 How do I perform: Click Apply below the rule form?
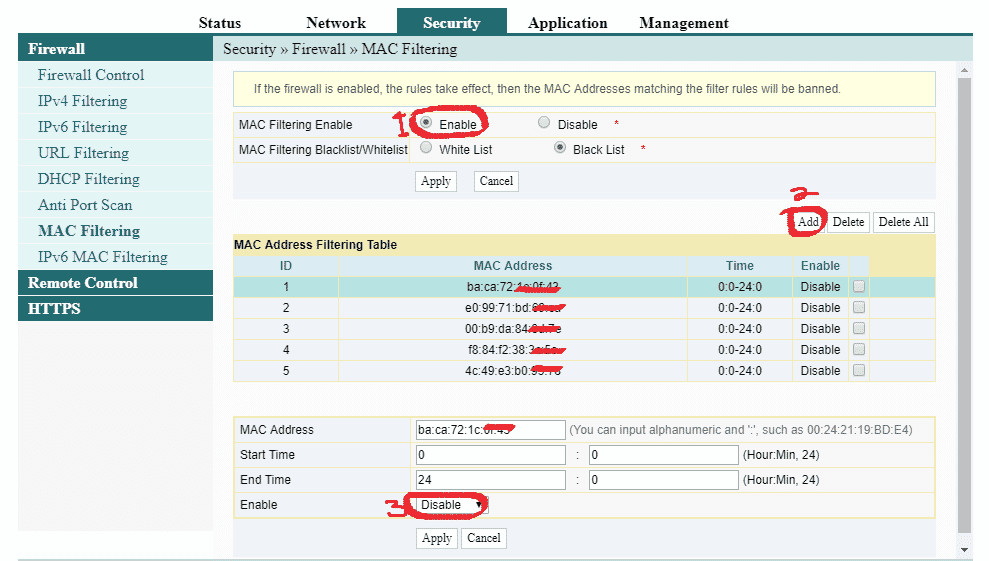(x=437, y=538)
